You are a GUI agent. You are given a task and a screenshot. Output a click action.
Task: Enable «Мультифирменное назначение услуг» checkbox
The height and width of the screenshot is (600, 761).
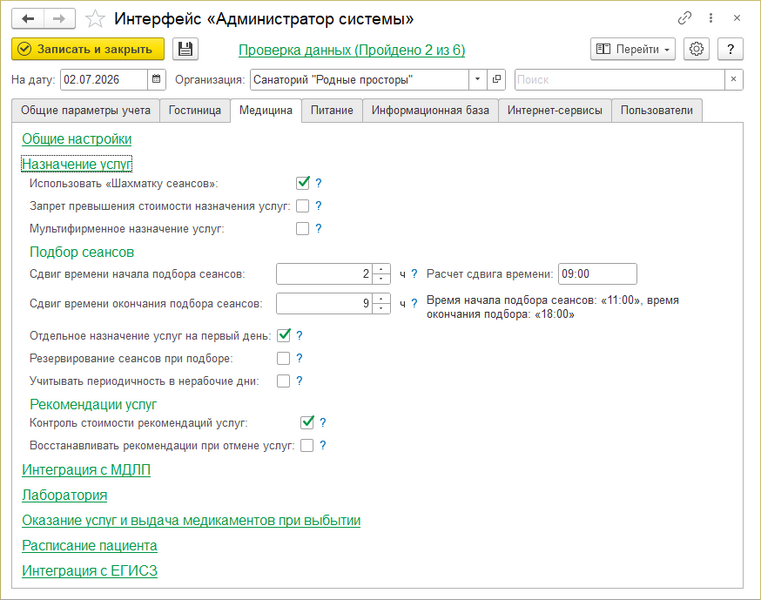(302, 229)
